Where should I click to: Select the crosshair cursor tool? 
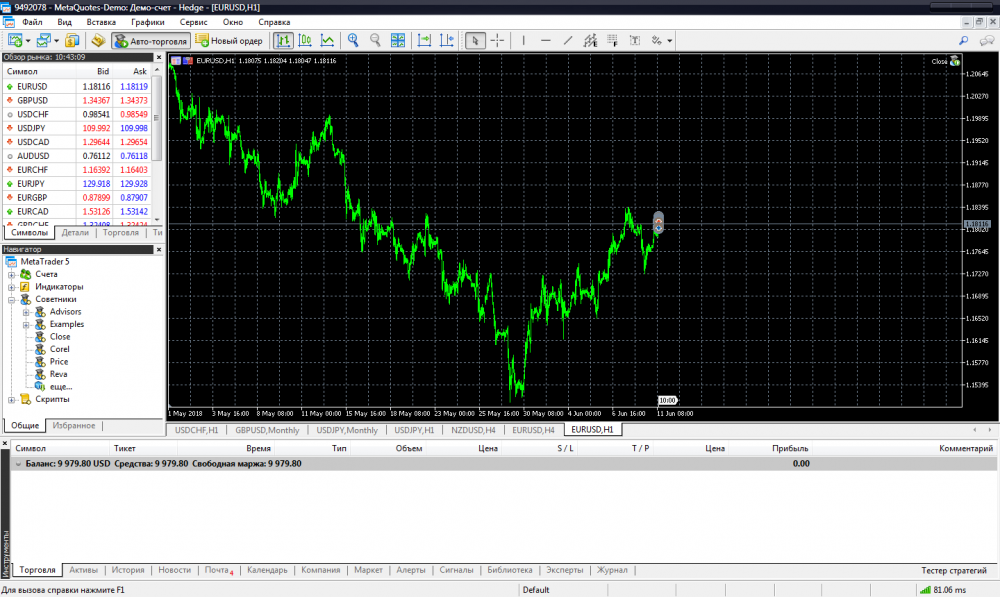[x=497, y=41]
